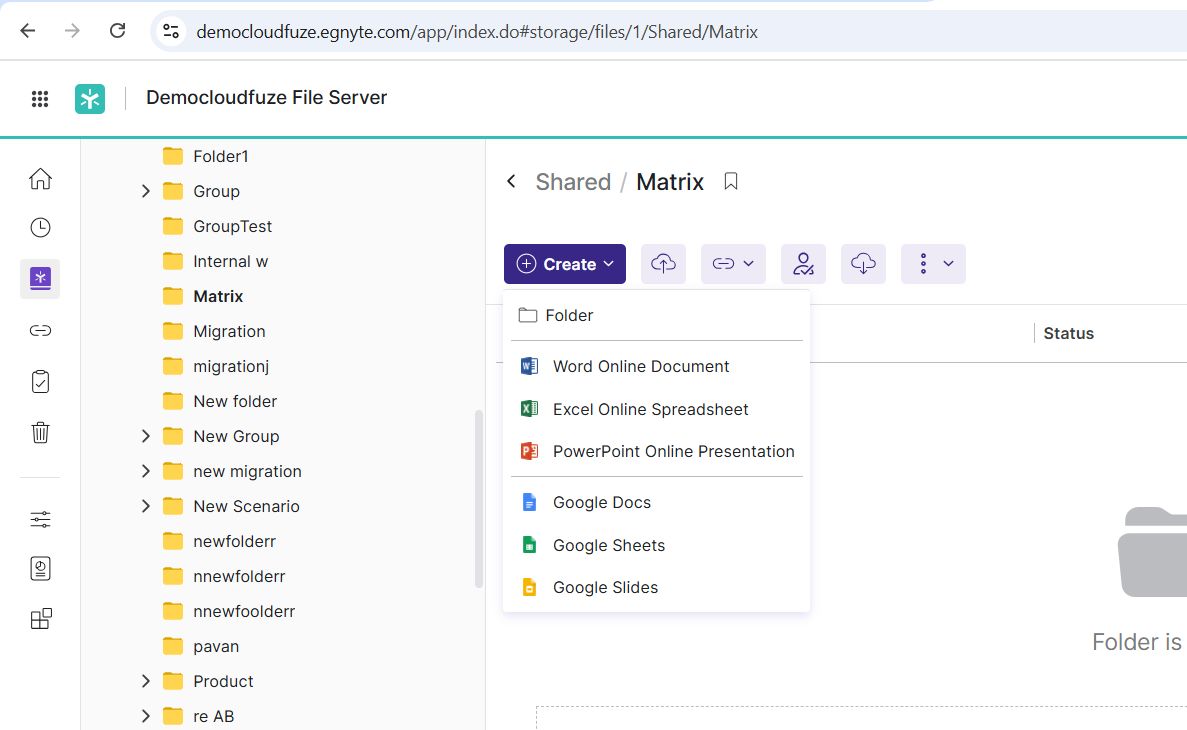Viewport: 1187px width, 730px height.
Task: Open the Settings sliders icon in the sidebar
Action: pos(40,519)
